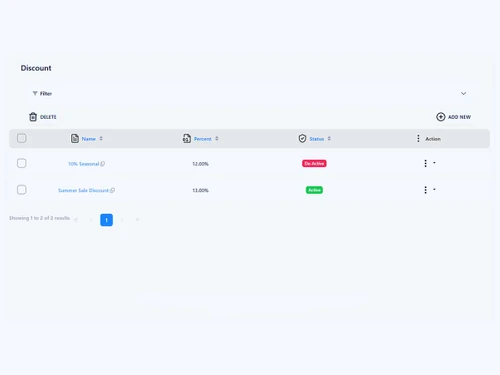Open three-dot menu for Summer Sale Discount row
Image resolution: width=500 pixels, height=375 pixels.
click(425, 190)
